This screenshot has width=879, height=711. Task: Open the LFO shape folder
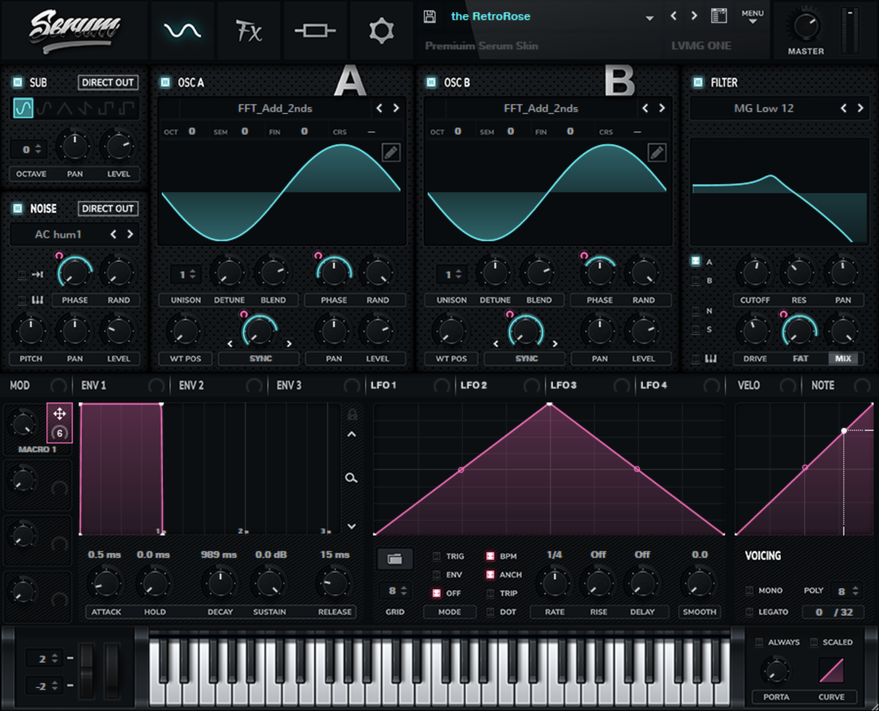coord(395,558)
